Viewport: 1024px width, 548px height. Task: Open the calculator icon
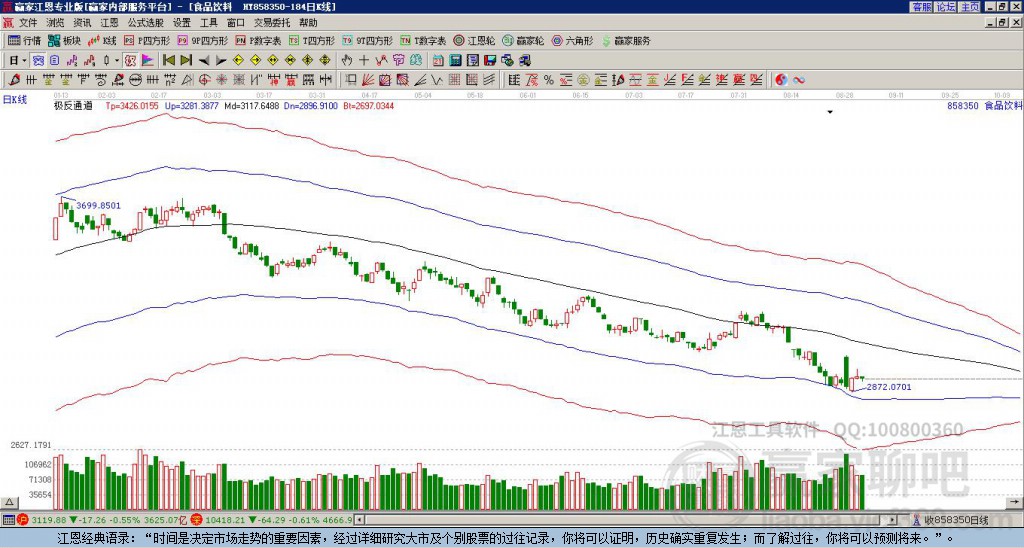click(x=455, y=61)
